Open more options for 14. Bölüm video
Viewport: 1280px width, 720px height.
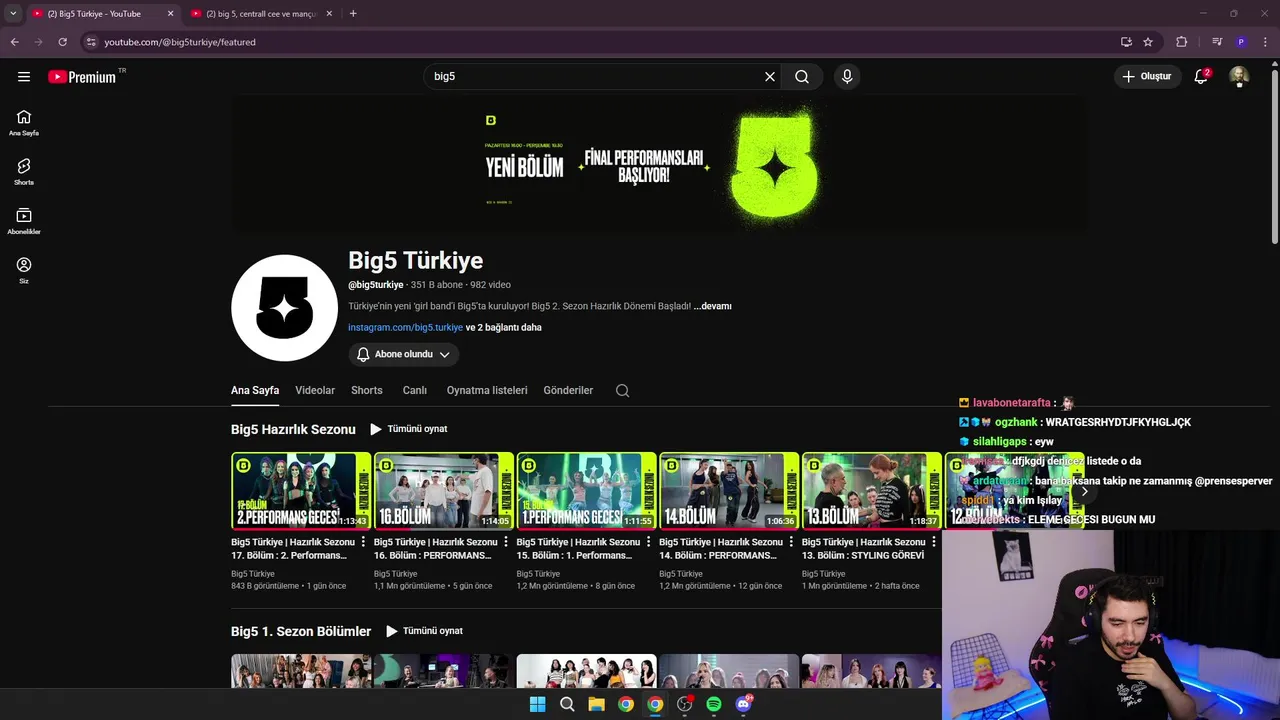(791, 542)
